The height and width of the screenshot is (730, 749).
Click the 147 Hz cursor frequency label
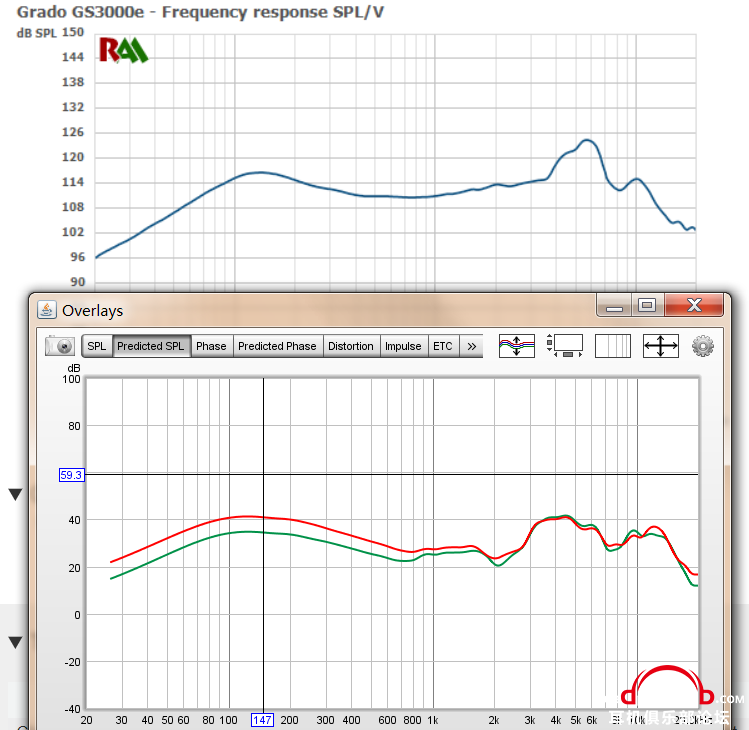(262, 720)
